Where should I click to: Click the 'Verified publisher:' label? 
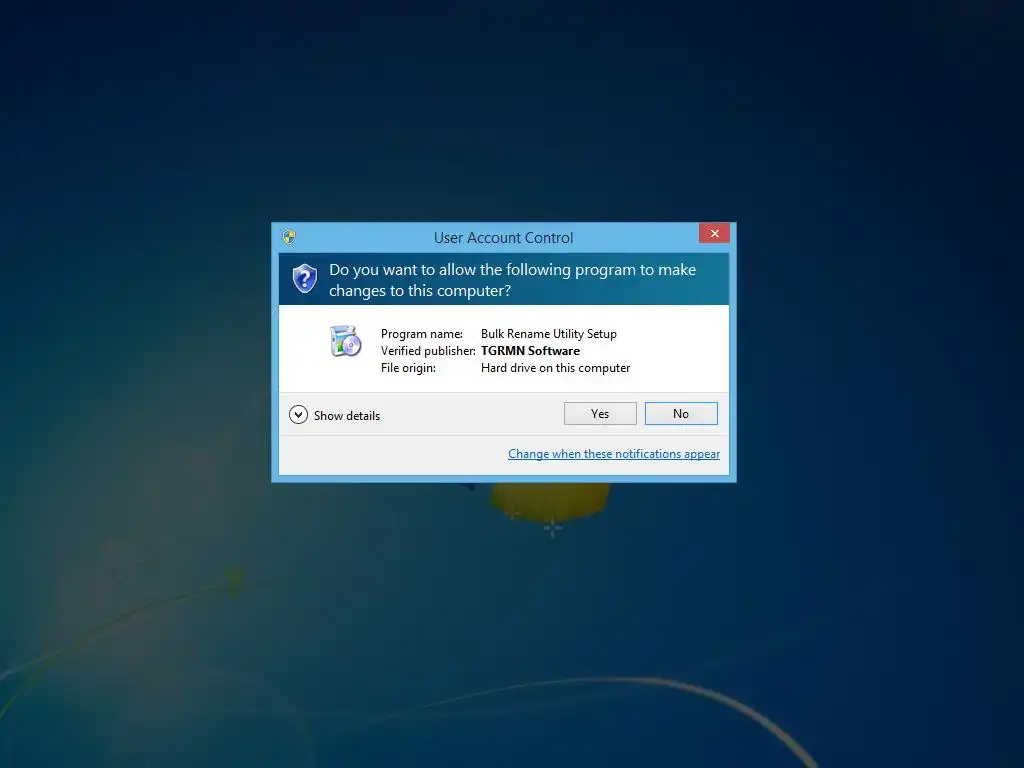click(428, 351)
